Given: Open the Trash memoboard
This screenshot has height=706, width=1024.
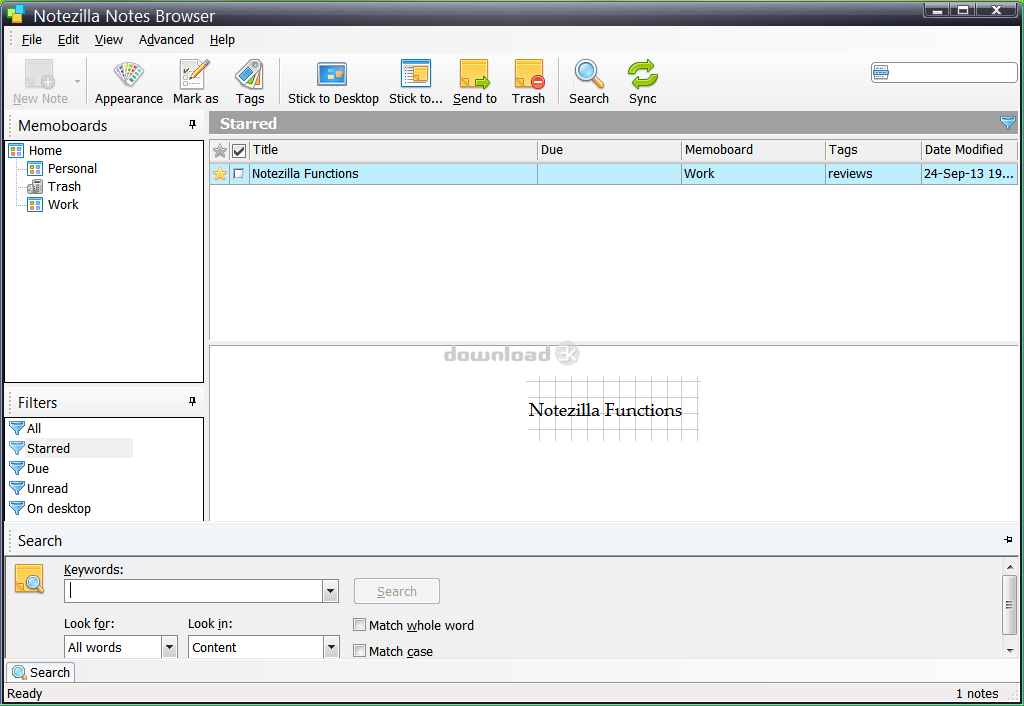Looking at the screenshot, I should 64,187.
